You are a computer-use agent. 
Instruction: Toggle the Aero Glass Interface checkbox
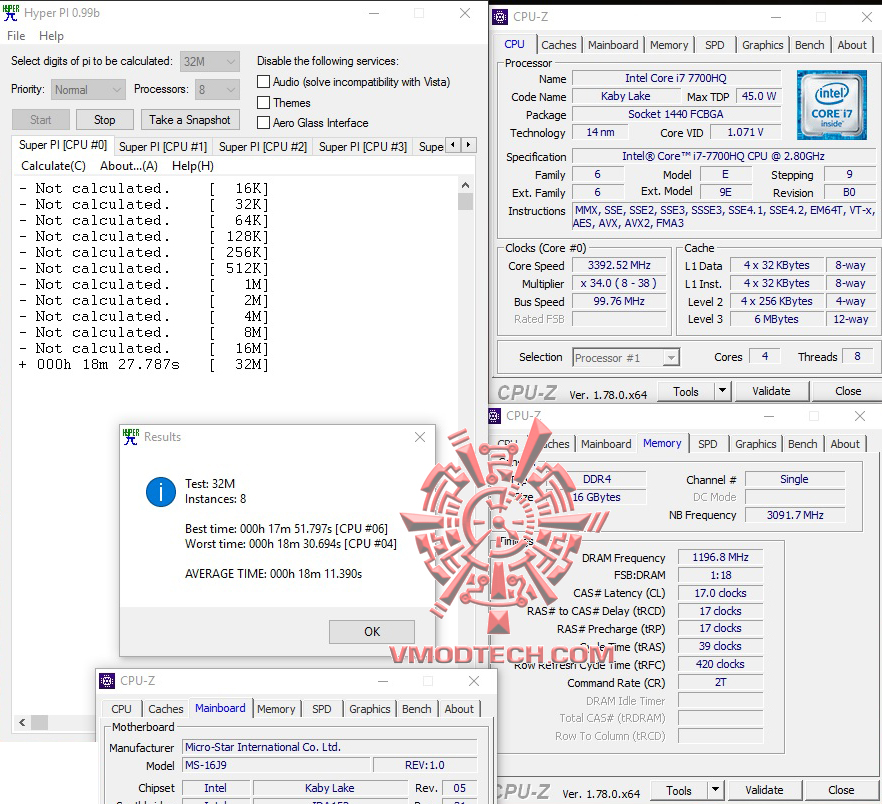[263, 122]
